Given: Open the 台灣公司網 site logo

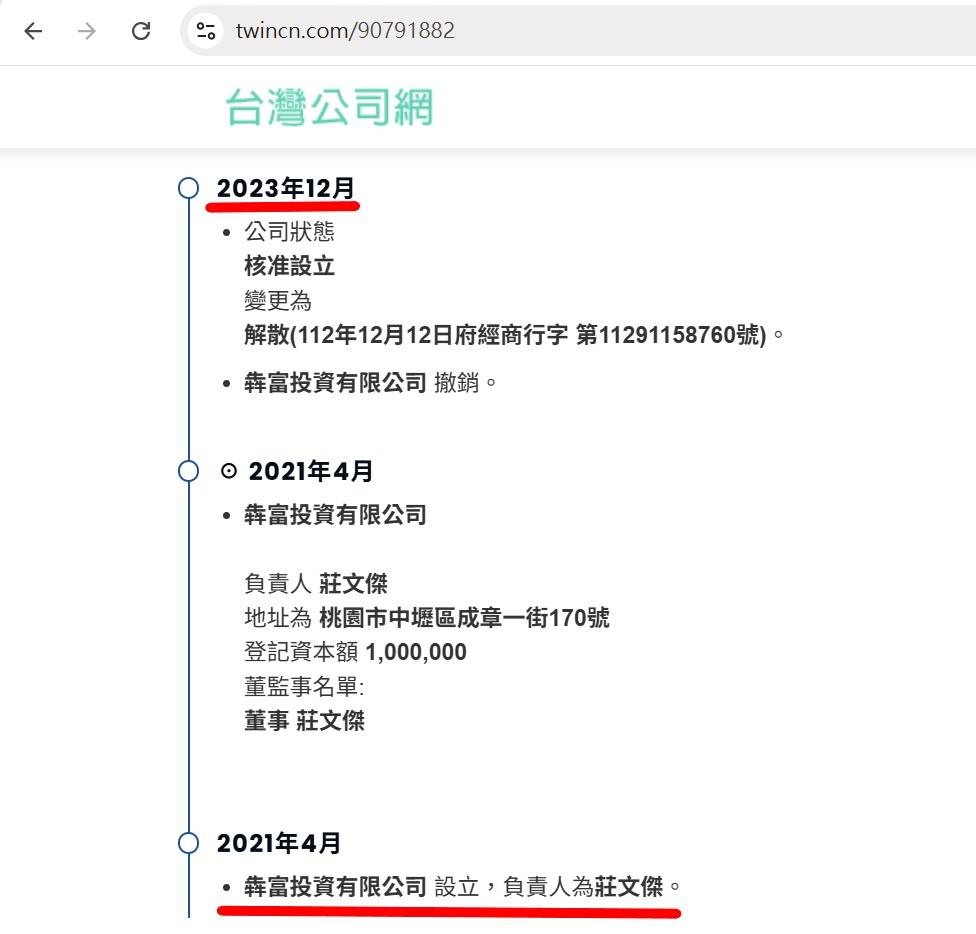Looking at the screenshot, I should (329, 108).
